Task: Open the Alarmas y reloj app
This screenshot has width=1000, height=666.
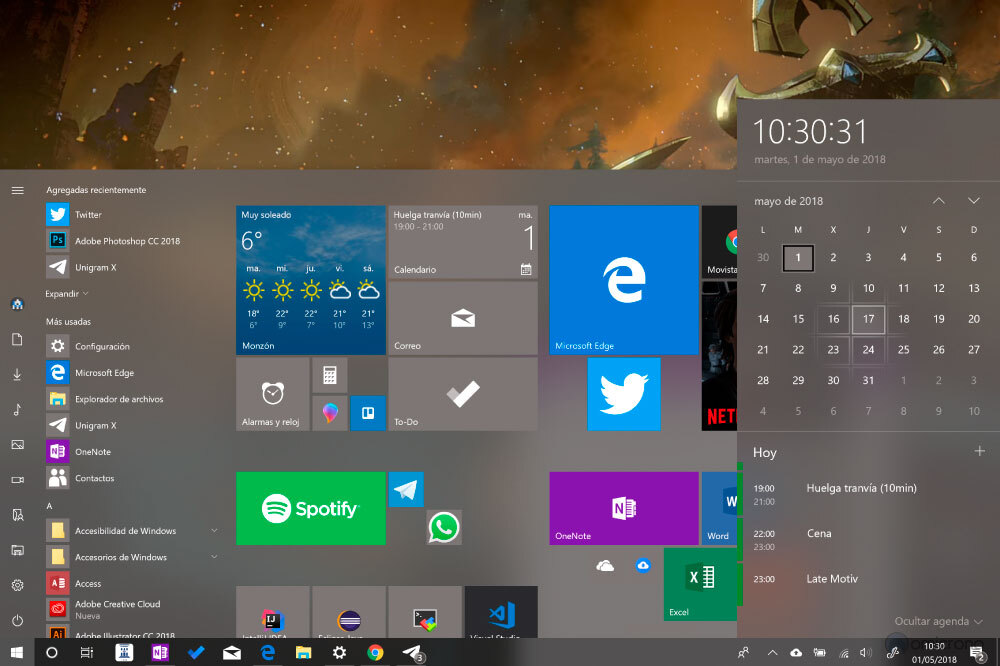Action: (271, 394)
